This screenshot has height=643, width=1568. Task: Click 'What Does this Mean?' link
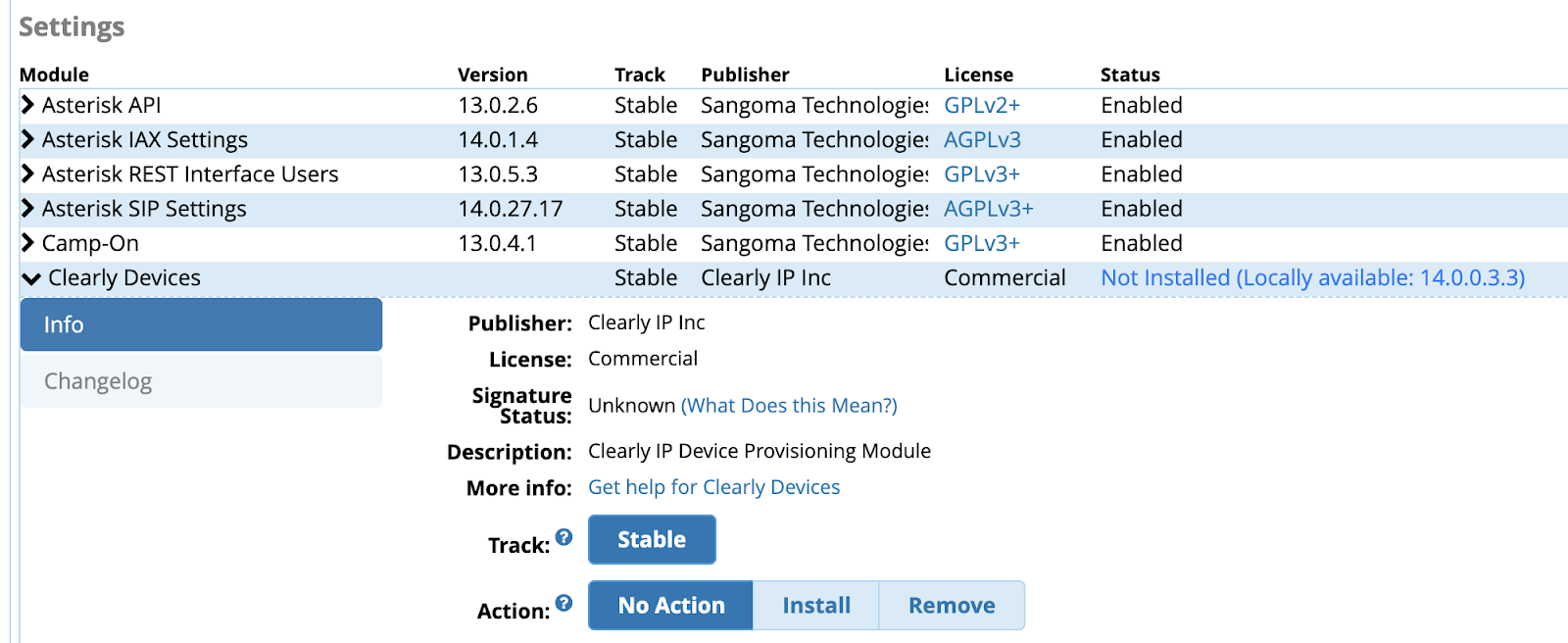point(789,406)
